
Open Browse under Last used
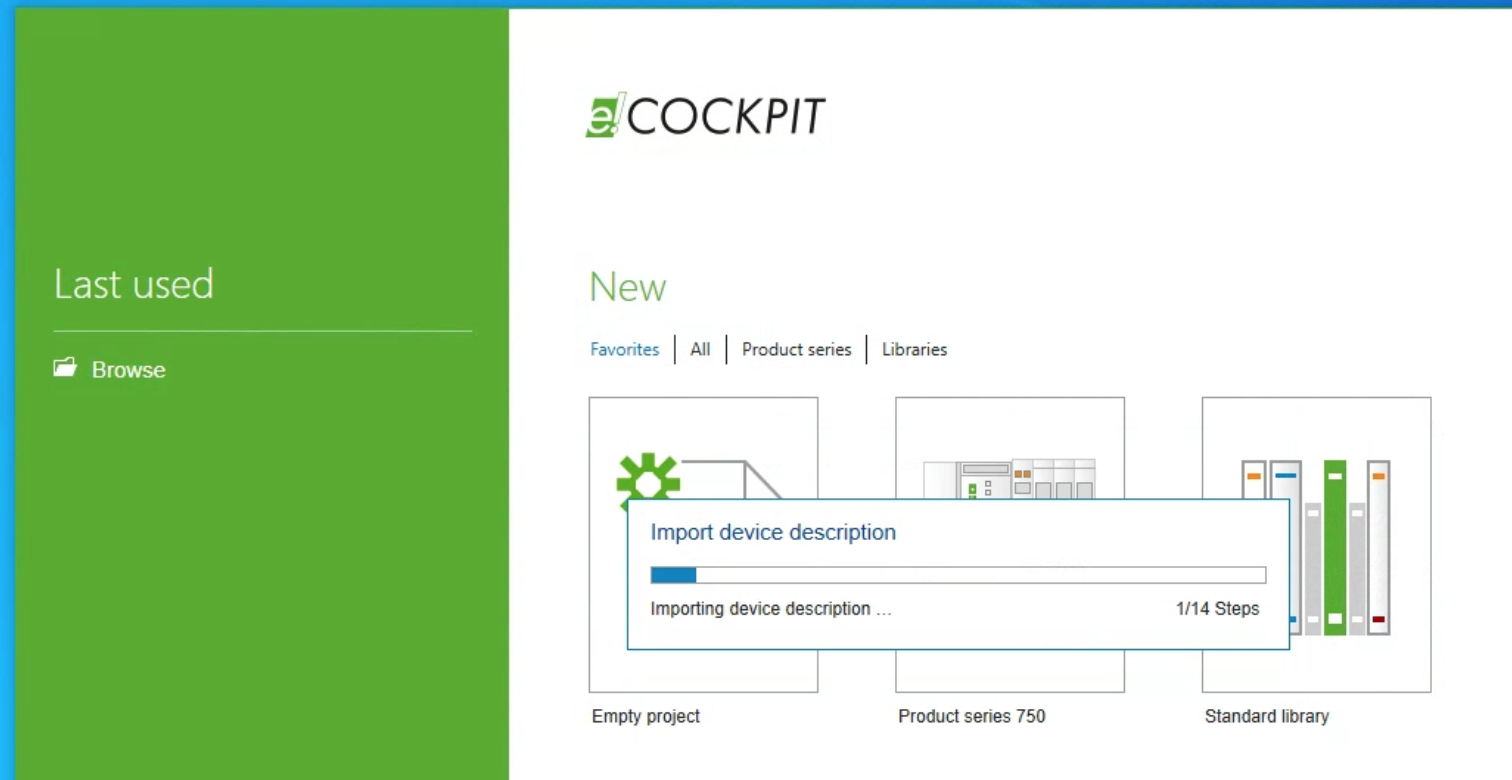coord(128,370)
